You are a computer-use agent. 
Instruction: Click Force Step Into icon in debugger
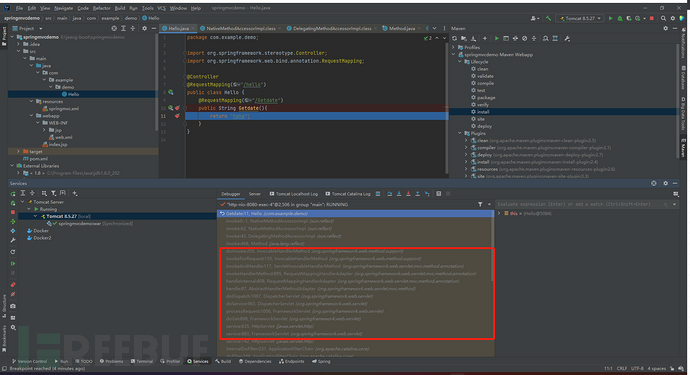(x=408, y=194)
